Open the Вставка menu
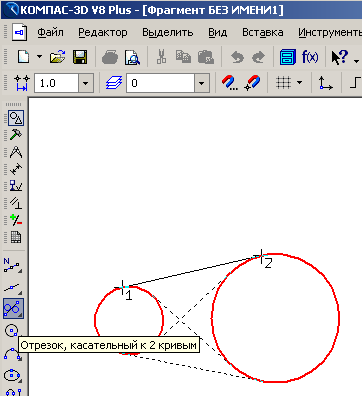The height and width of the screenshot is (396, 362). click(x=263, y=32)
